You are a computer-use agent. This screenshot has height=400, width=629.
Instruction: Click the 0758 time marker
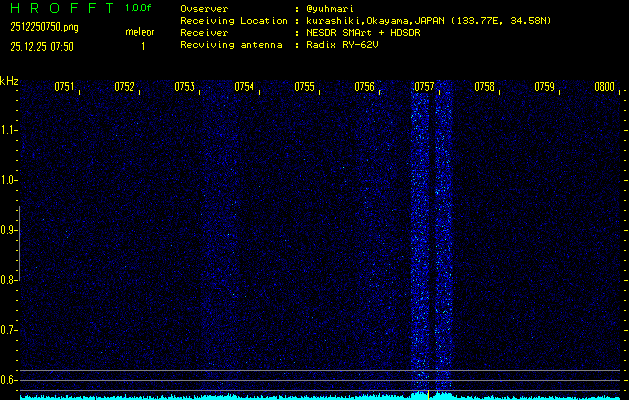(x=485, y=87)
